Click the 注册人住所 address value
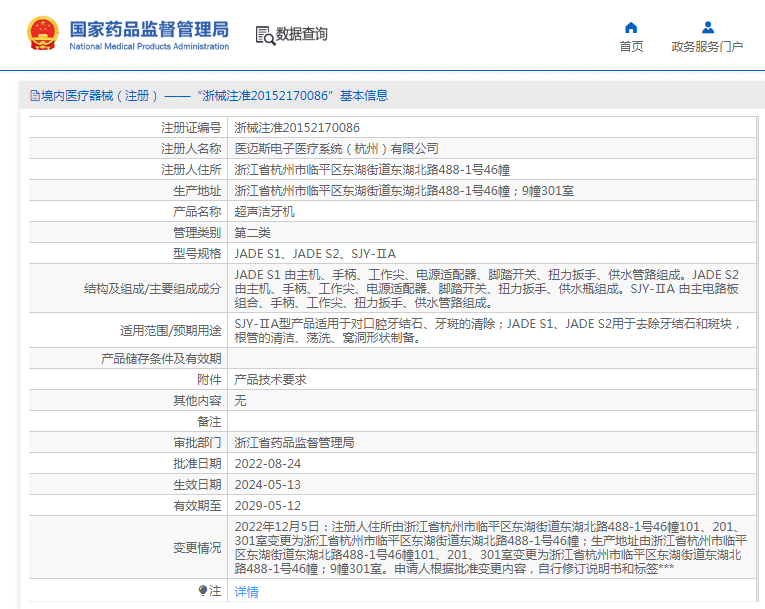 point(372,170)
